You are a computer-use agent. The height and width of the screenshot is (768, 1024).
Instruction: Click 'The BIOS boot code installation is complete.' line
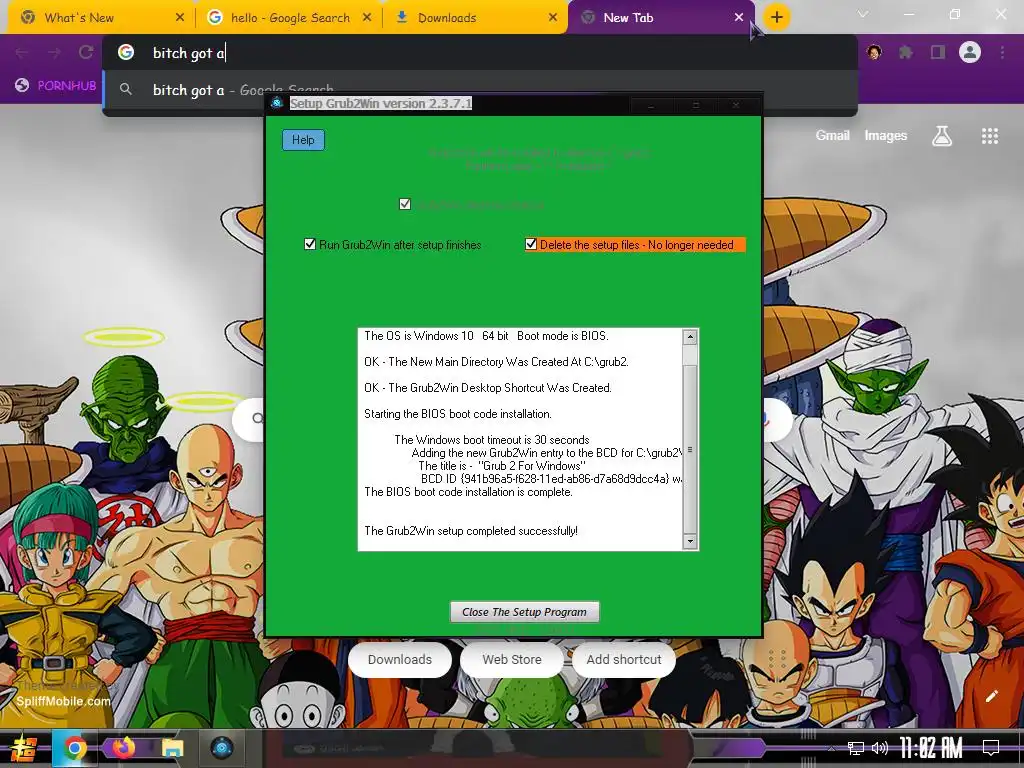(468, 492)
